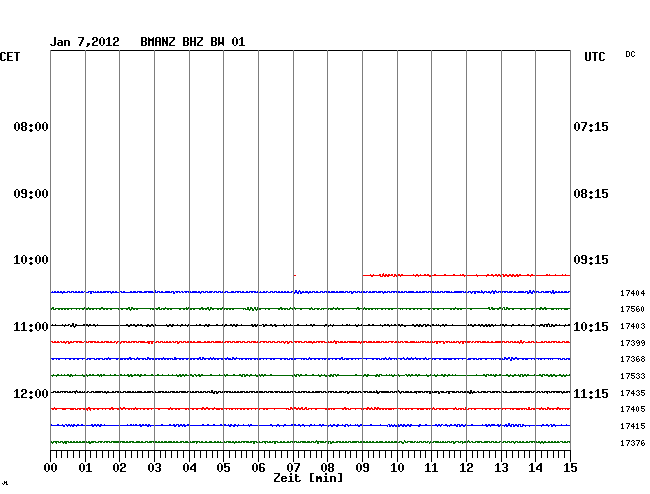The image size is (650, 494).
Task: Click the blue seismic trace with DC 17415
Action: click(310, 425)
